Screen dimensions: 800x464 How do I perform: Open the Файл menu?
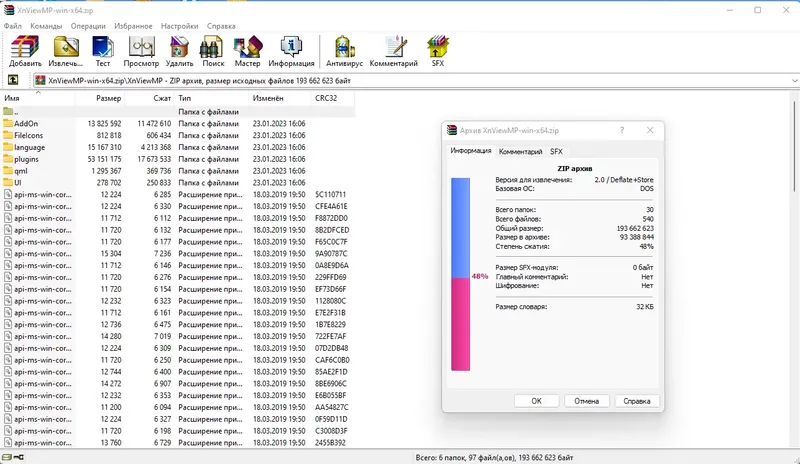tap(13, 26)
